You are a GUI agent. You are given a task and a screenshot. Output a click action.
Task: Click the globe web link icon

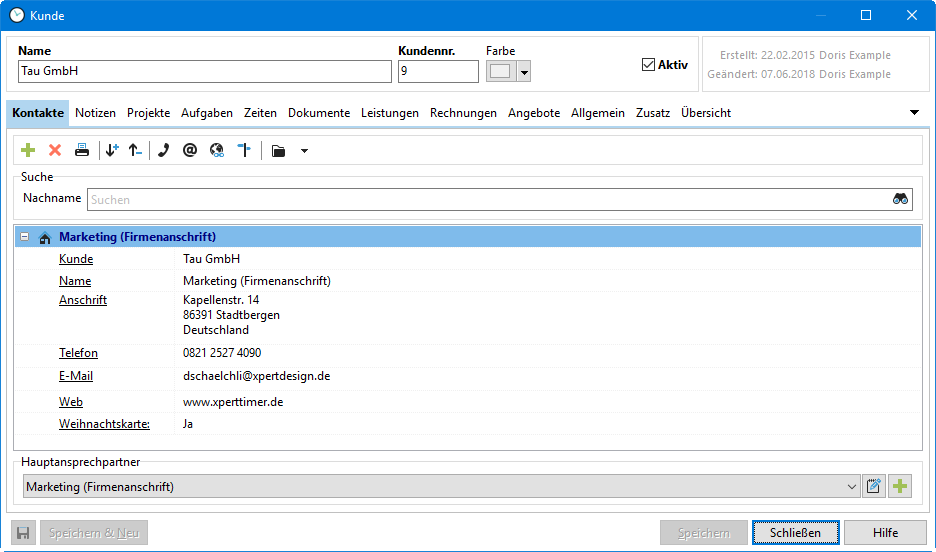(x=216, y=150)
